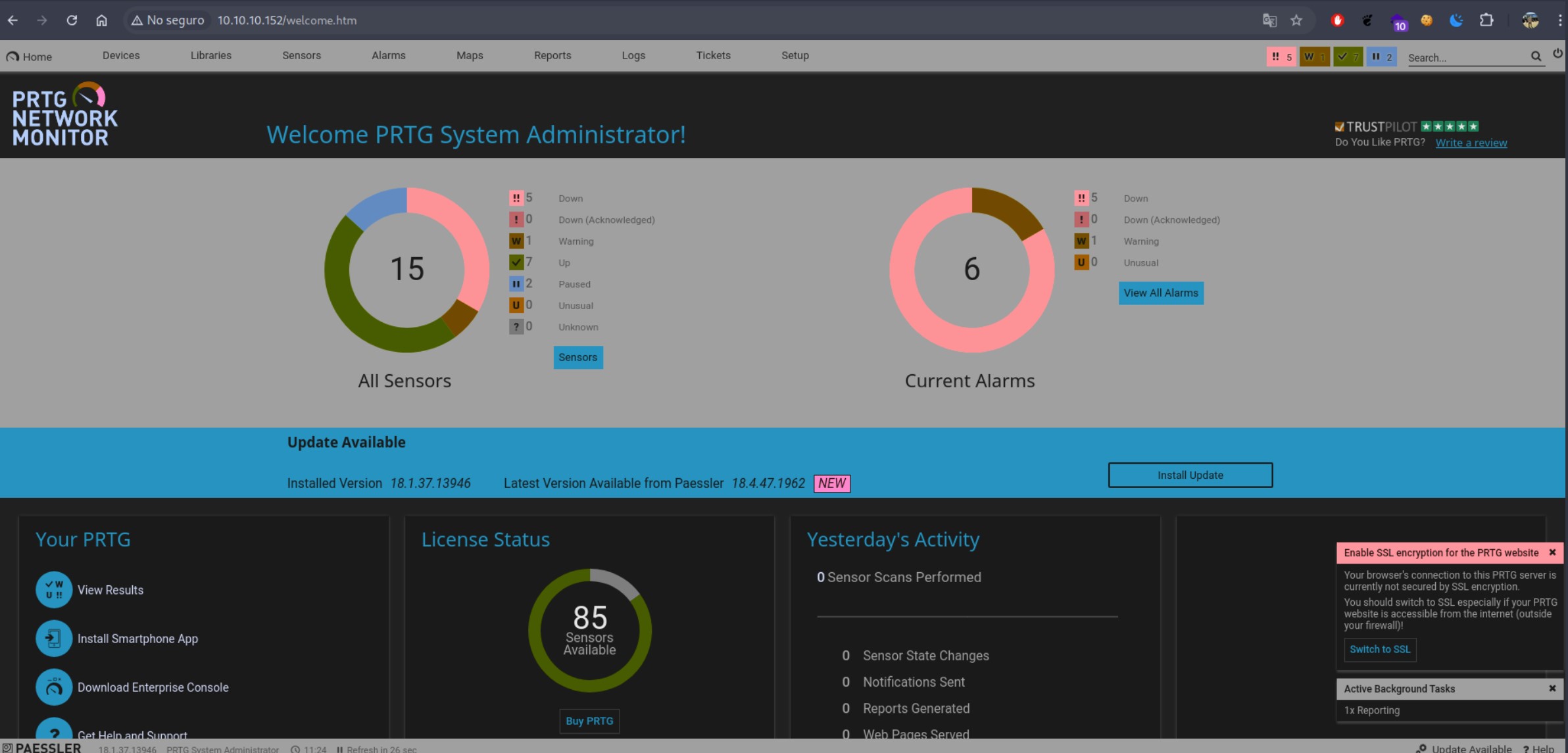Open the browser profile avatar
The width and height of the screenshot is (1568, 753).
1531,20
